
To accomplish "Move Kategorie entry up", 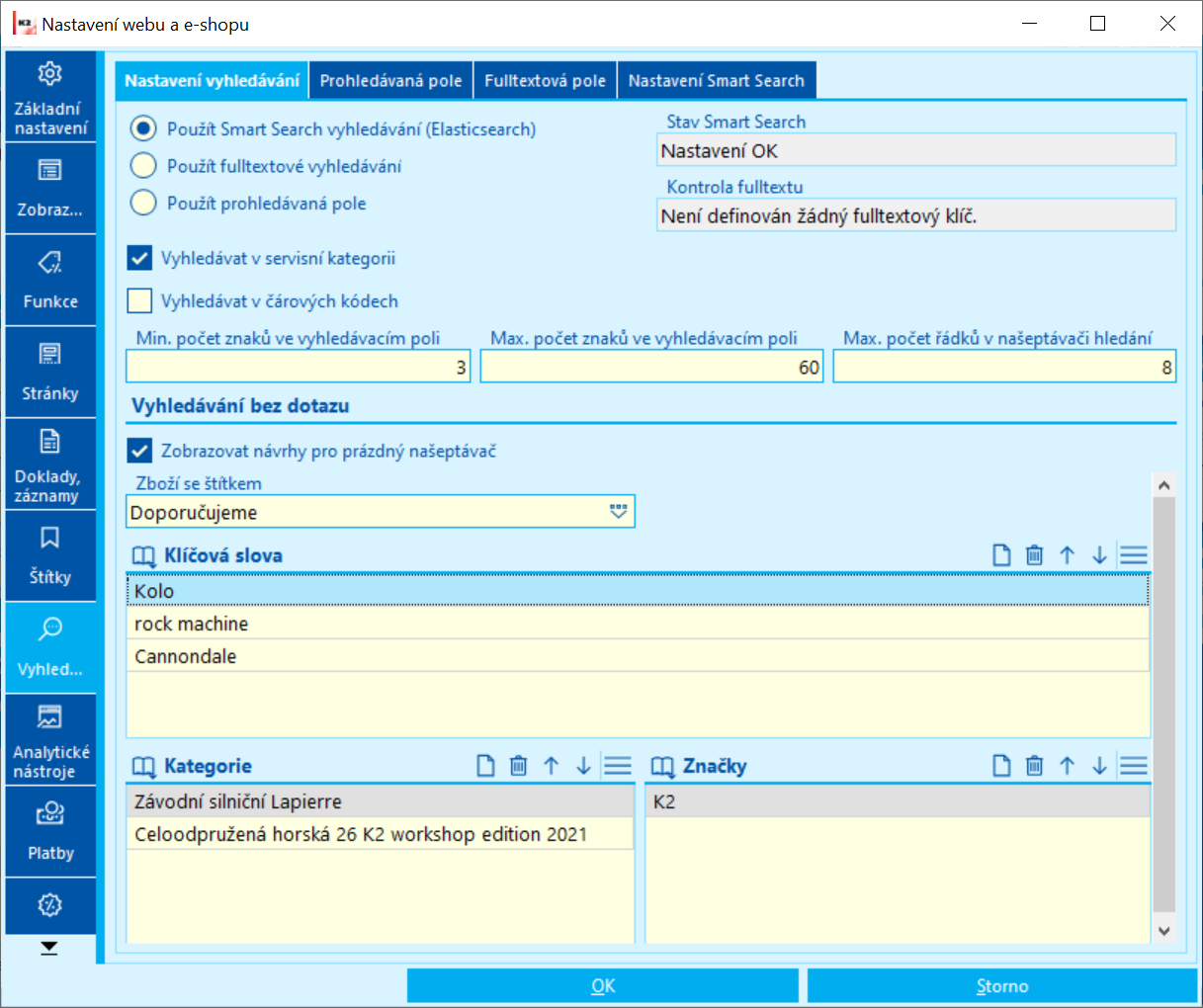I will [x=551, y=766].
